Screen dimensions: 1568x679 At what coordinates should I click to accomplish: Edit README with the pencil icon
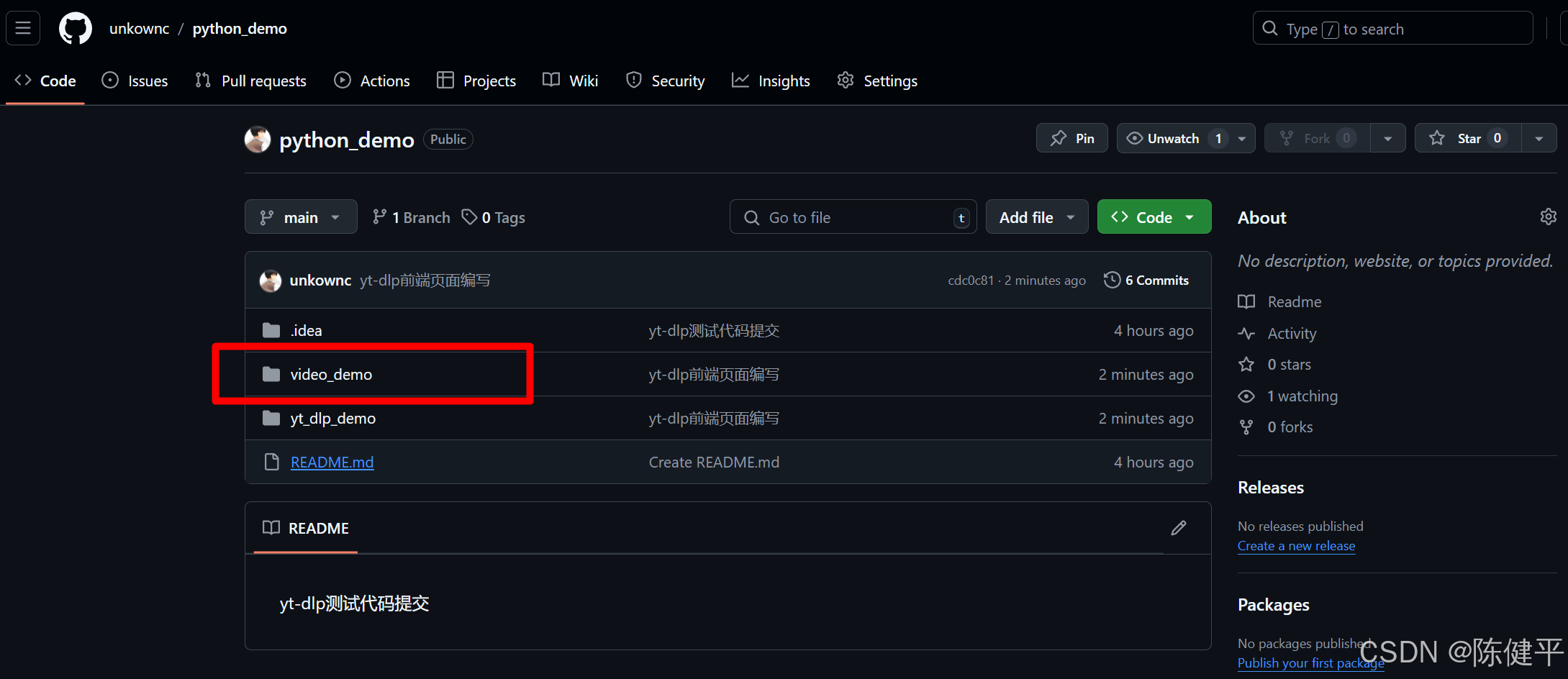(x=1179, y=529)
